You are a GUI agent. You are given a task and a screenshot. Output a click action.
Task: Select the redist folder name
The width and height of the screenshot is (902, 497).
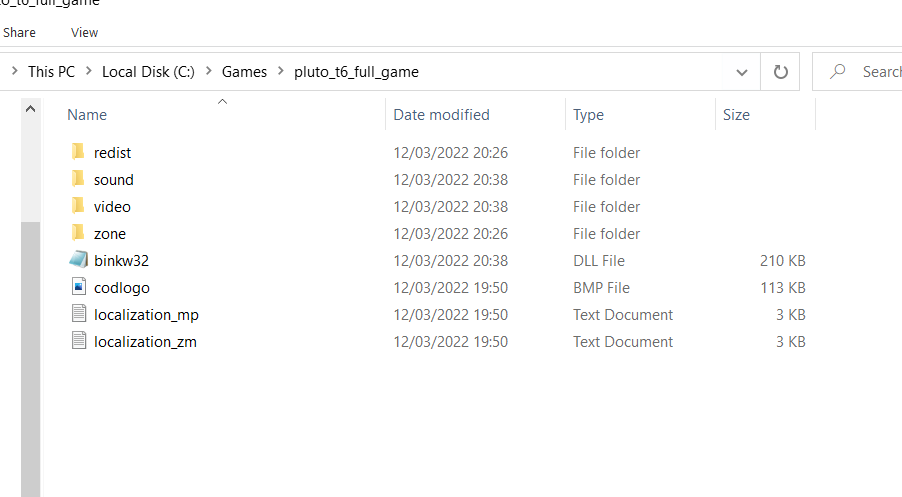tap(112, 152)
